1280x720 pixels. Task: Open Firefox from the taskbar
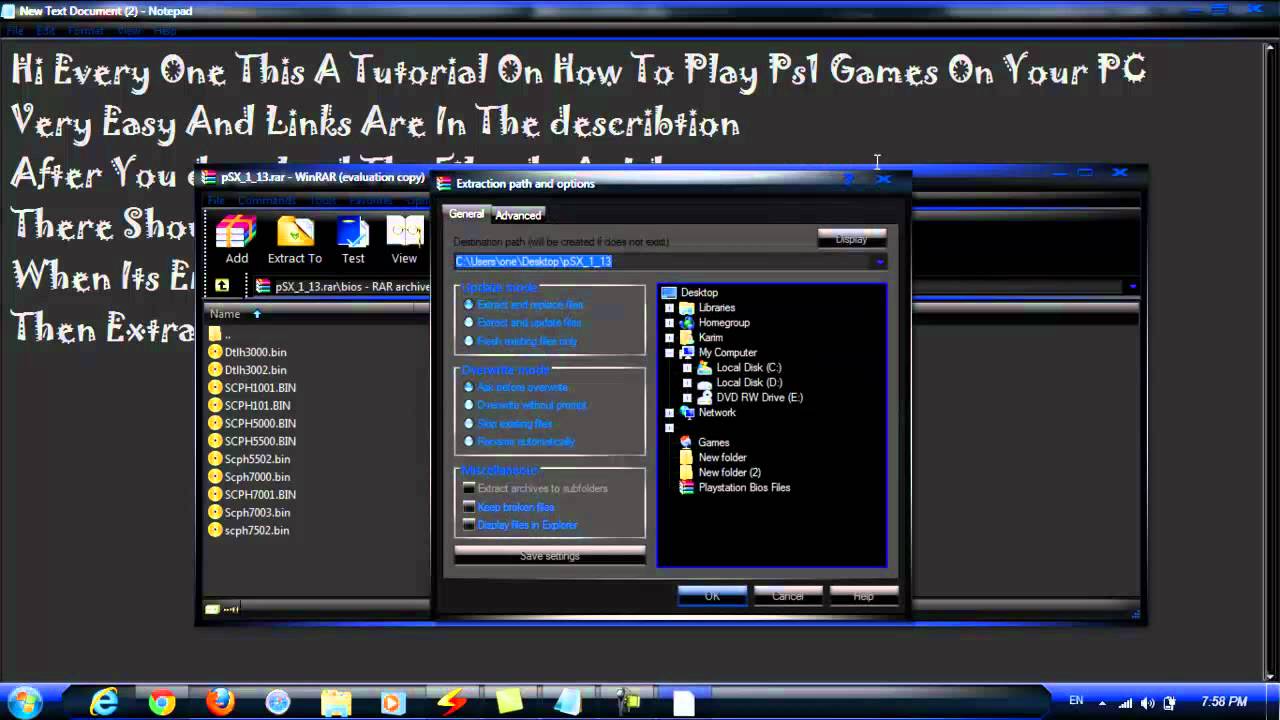click(220, 703)
